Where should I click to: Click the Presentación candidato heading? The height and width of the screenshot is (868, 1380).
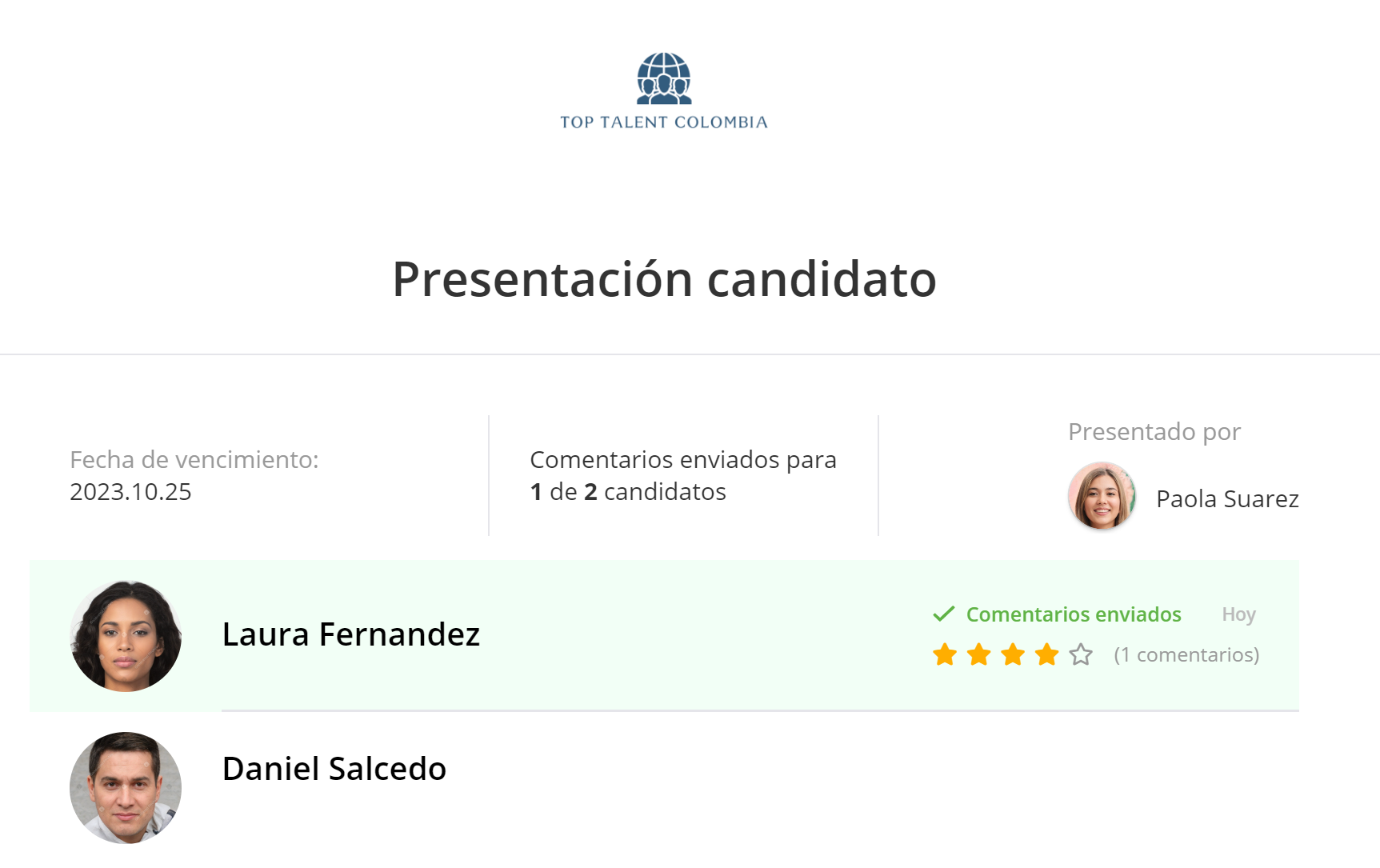coord(664,279)
